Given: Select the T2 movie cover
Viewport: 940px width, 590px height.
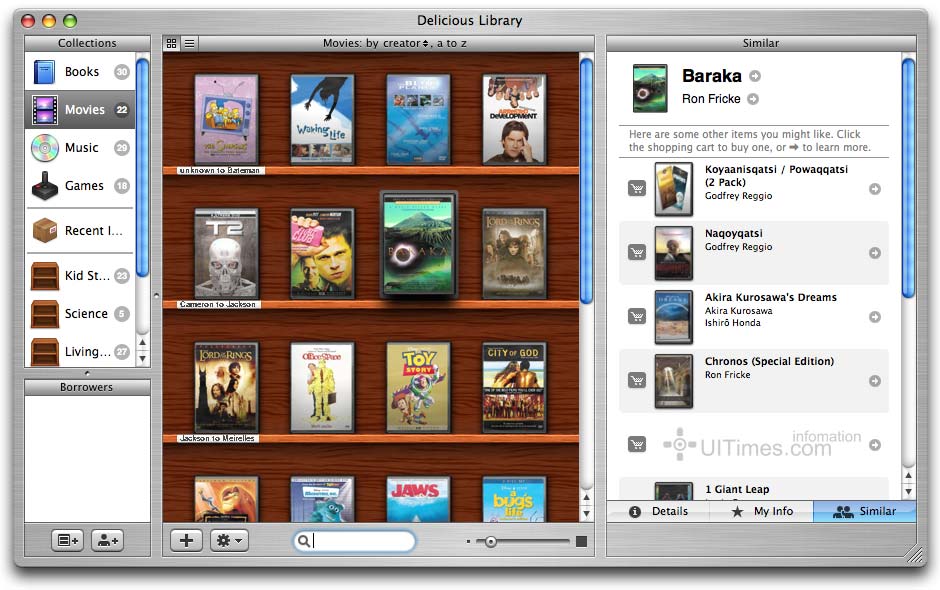Looking at the screenshot, I should click(227, 253).
